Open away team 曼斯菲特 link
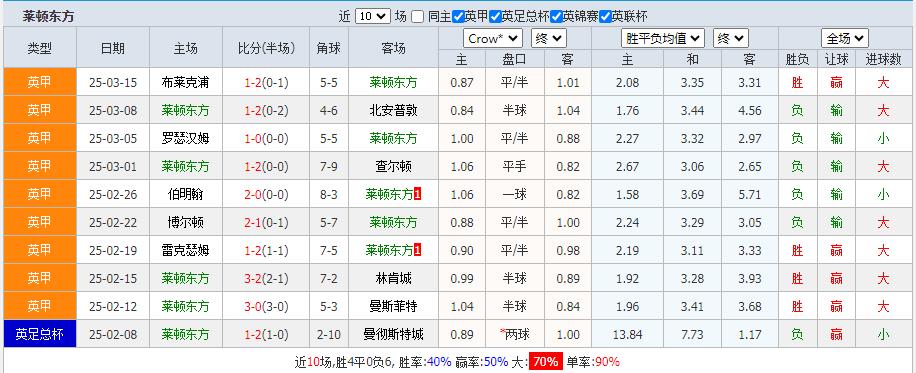 (393, 306)
